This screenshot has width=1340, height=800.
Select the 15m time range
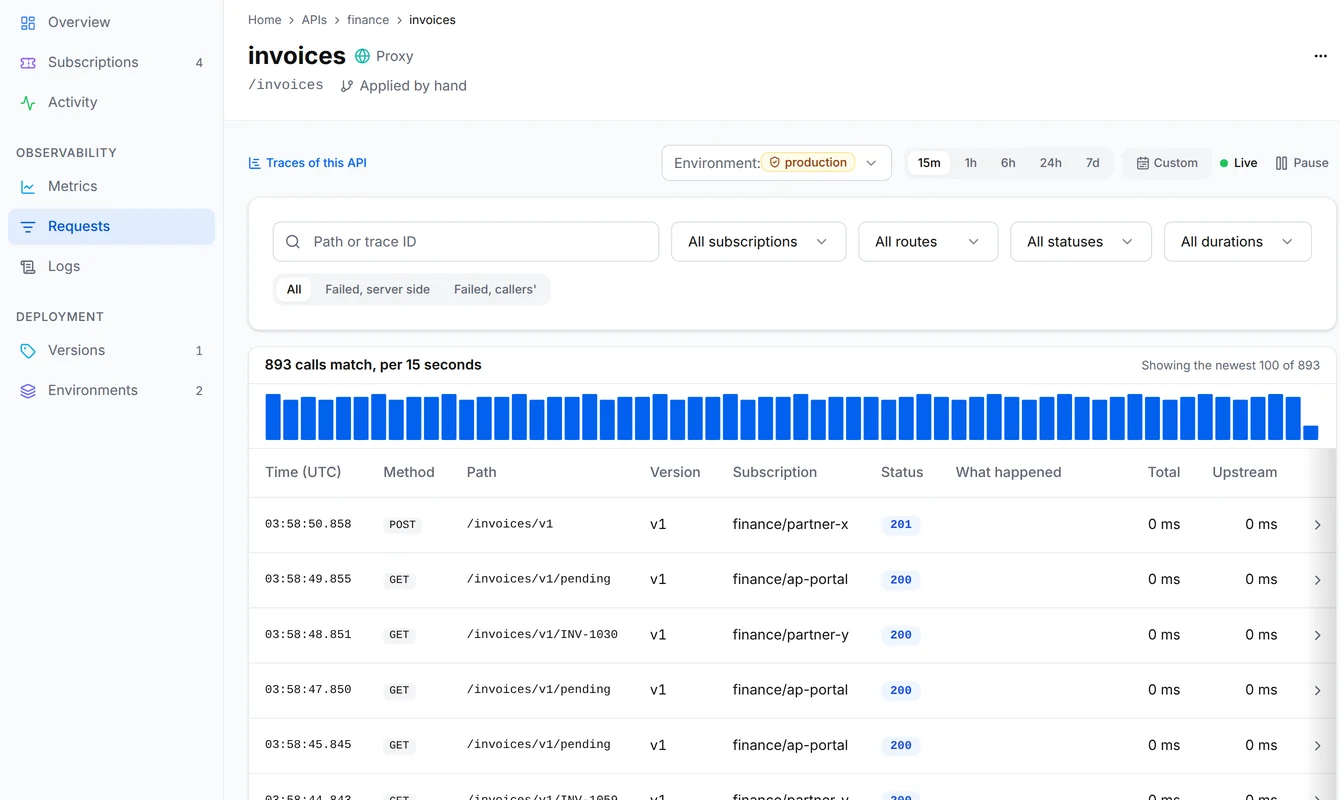coord(929,163)
